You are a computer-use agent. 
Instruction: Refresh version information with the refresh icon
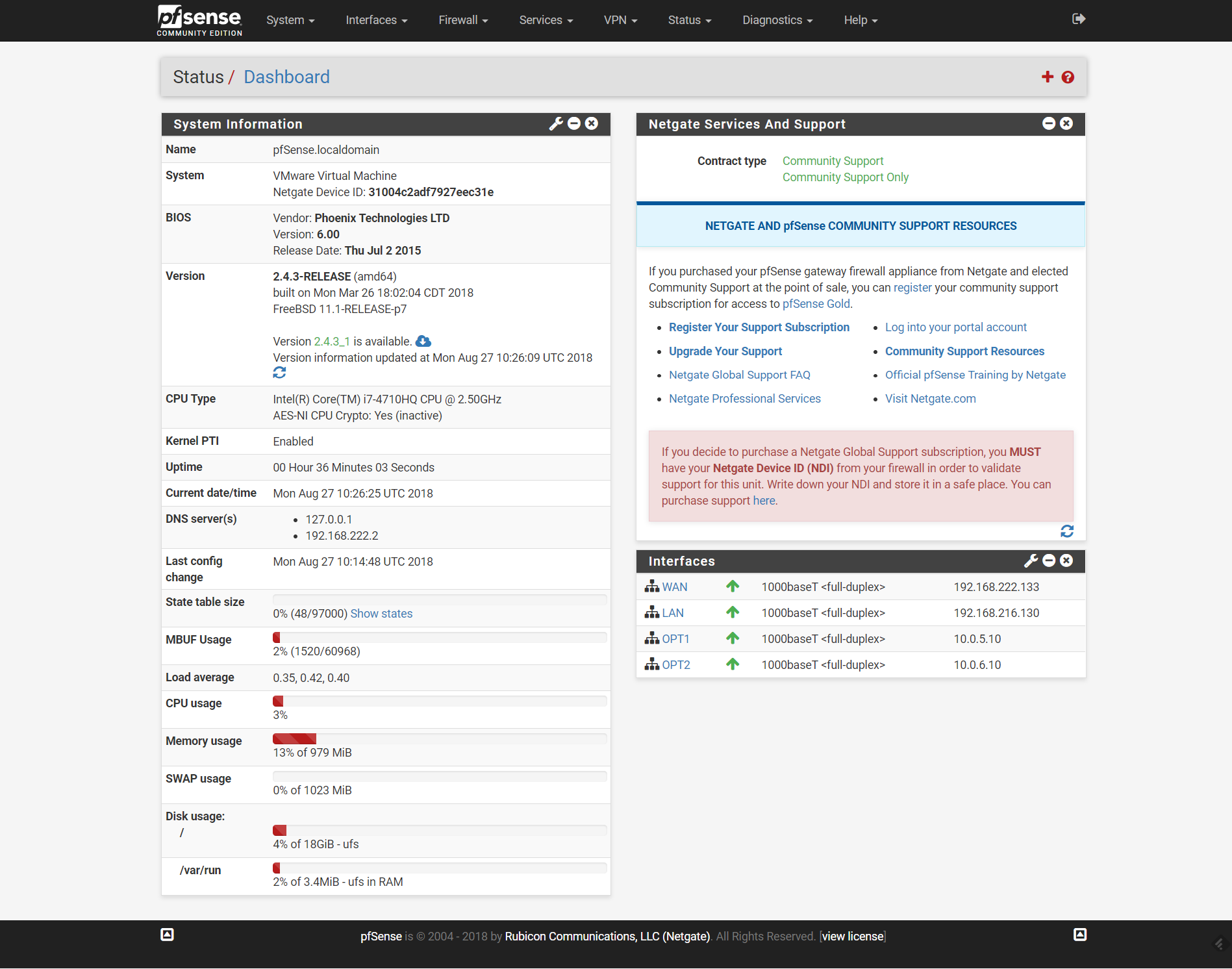point(279,373)
